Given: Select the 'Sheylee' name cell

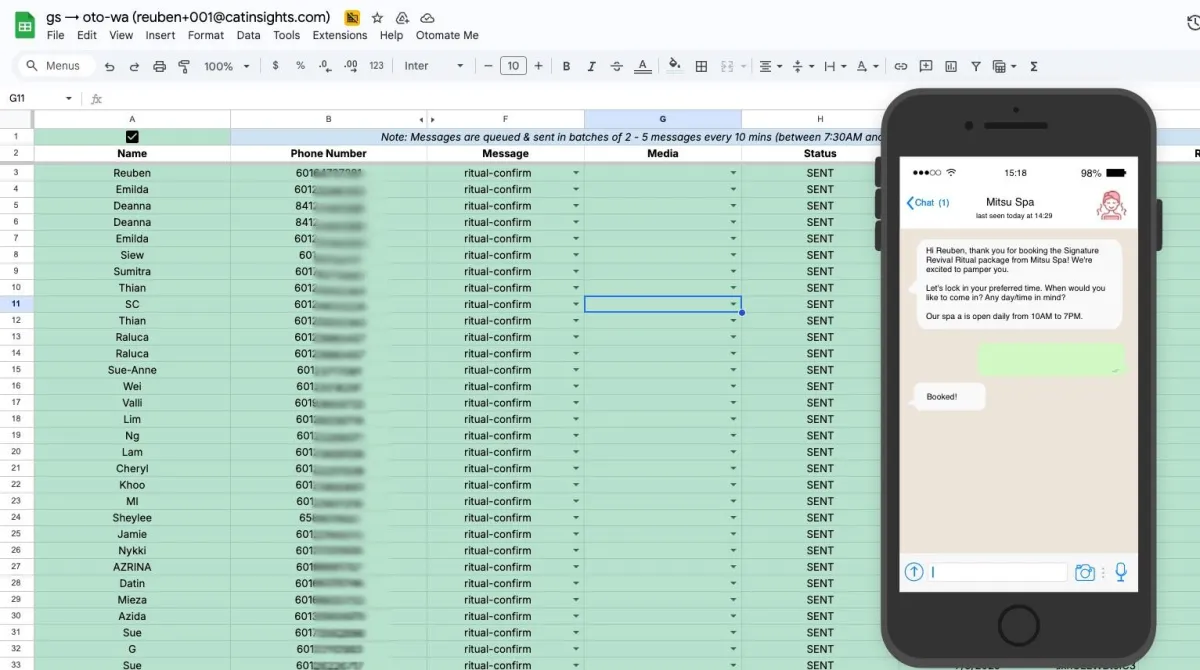Looking at the screenshot, I should coord(132,518).
